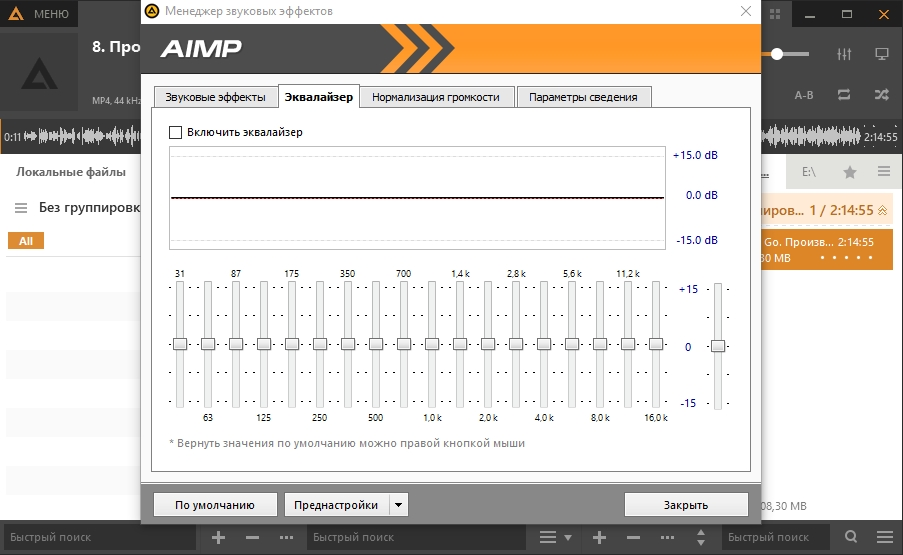Click the equalizer curve graph

tap(418, 197)
